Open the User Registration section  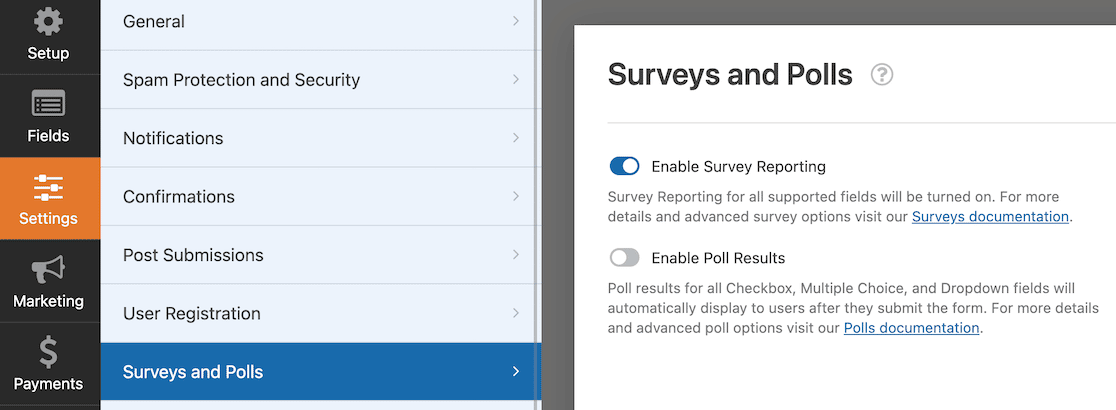point(317,313)
